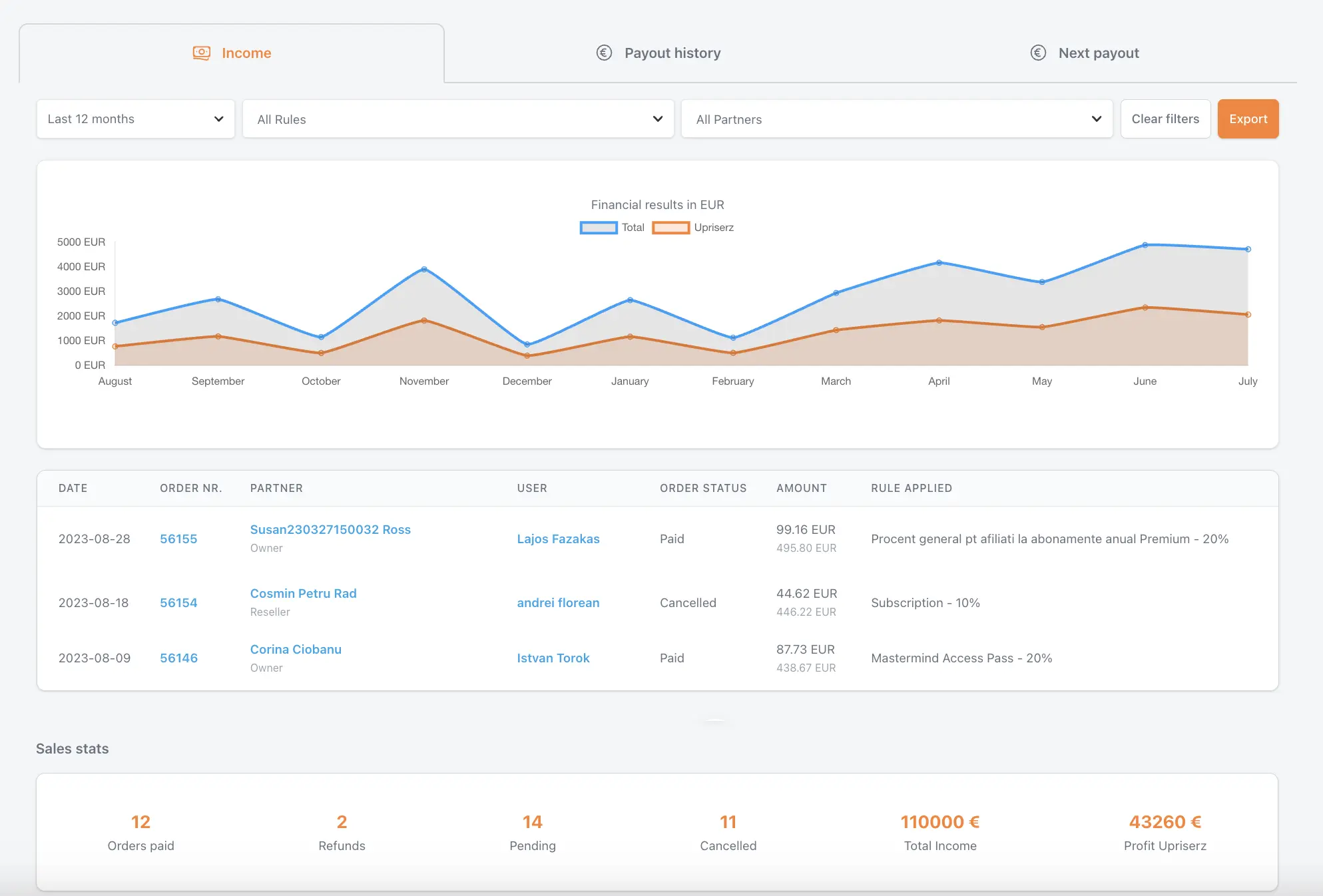Click the USER column header
Viewport: 1323px width, 896px height.
coord(532,488)
